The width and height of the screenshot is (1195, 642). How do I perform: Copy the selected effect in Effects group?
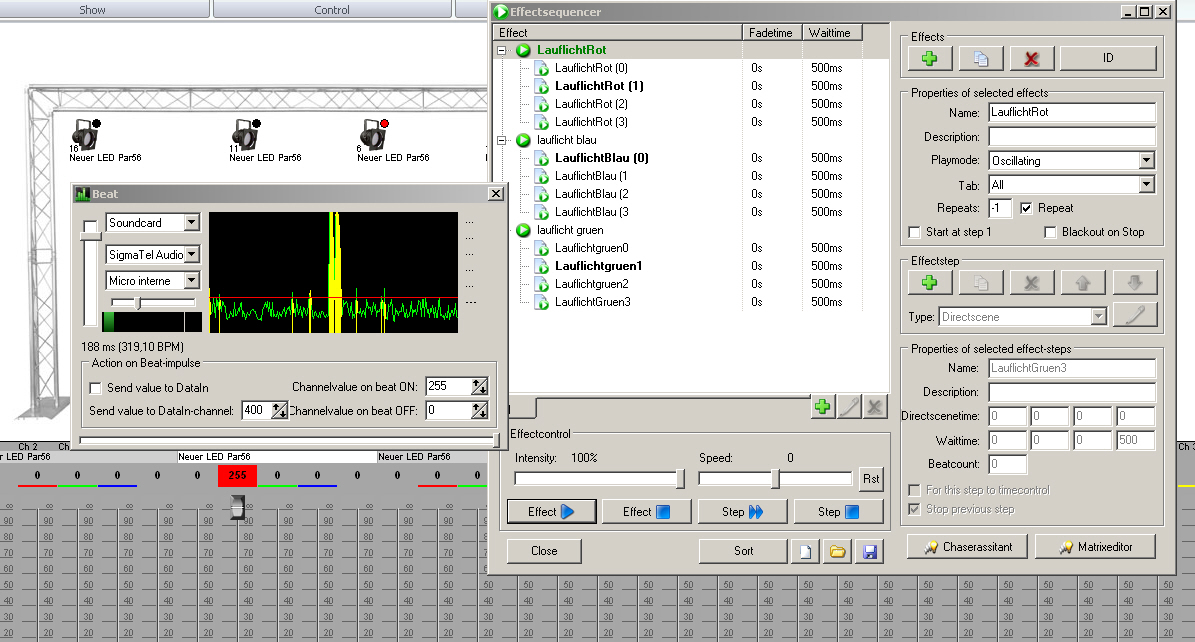click(980, 59)
